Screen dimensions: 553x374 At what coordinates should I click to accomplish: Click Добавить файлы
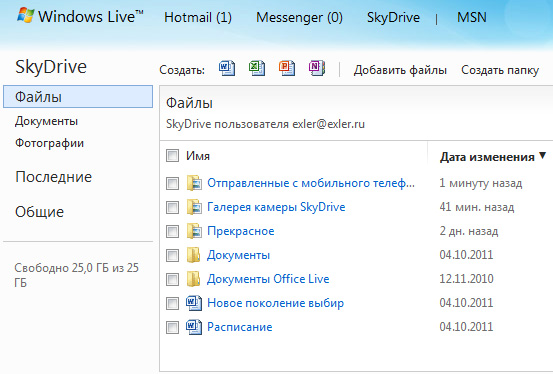(x=400, y=70)
